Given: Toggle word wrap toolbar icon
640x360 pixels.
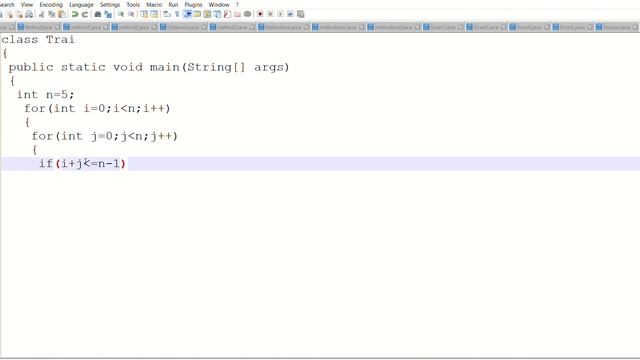Looking at the screenshot, I should 167,14.
